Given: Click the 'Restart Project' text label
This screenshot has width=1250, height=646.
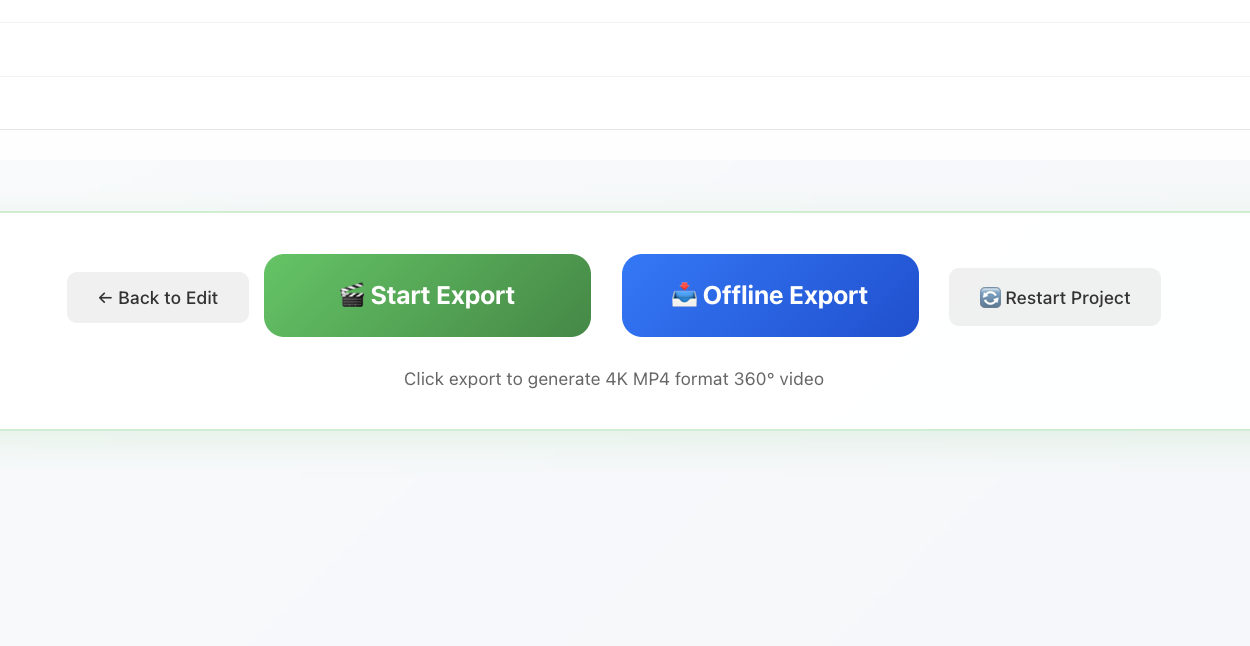Looking at the screenshot, I should 1068,298.
